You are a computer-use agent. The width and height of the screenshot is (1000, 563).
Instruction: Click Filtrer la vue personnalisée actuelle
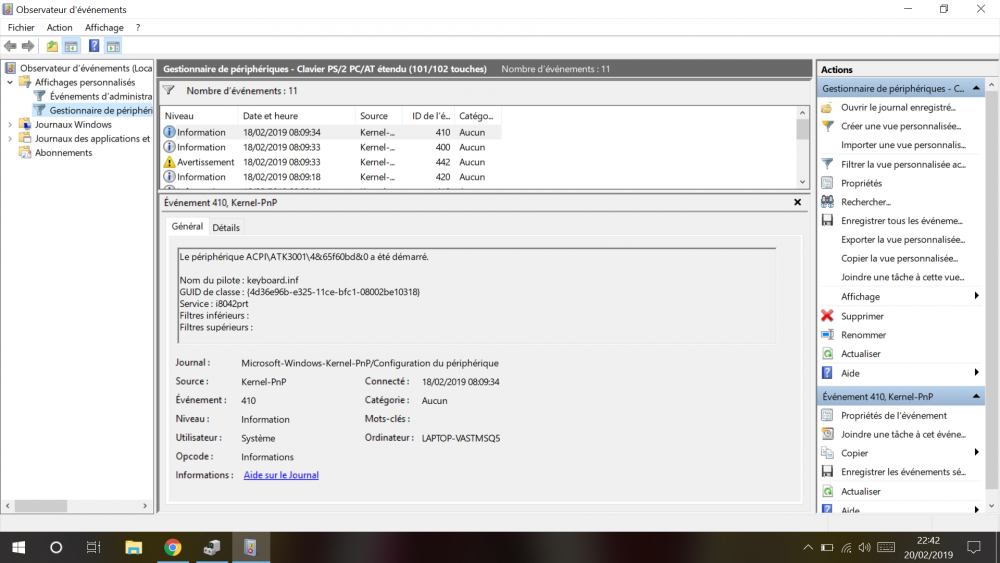(x=902, y=164)
